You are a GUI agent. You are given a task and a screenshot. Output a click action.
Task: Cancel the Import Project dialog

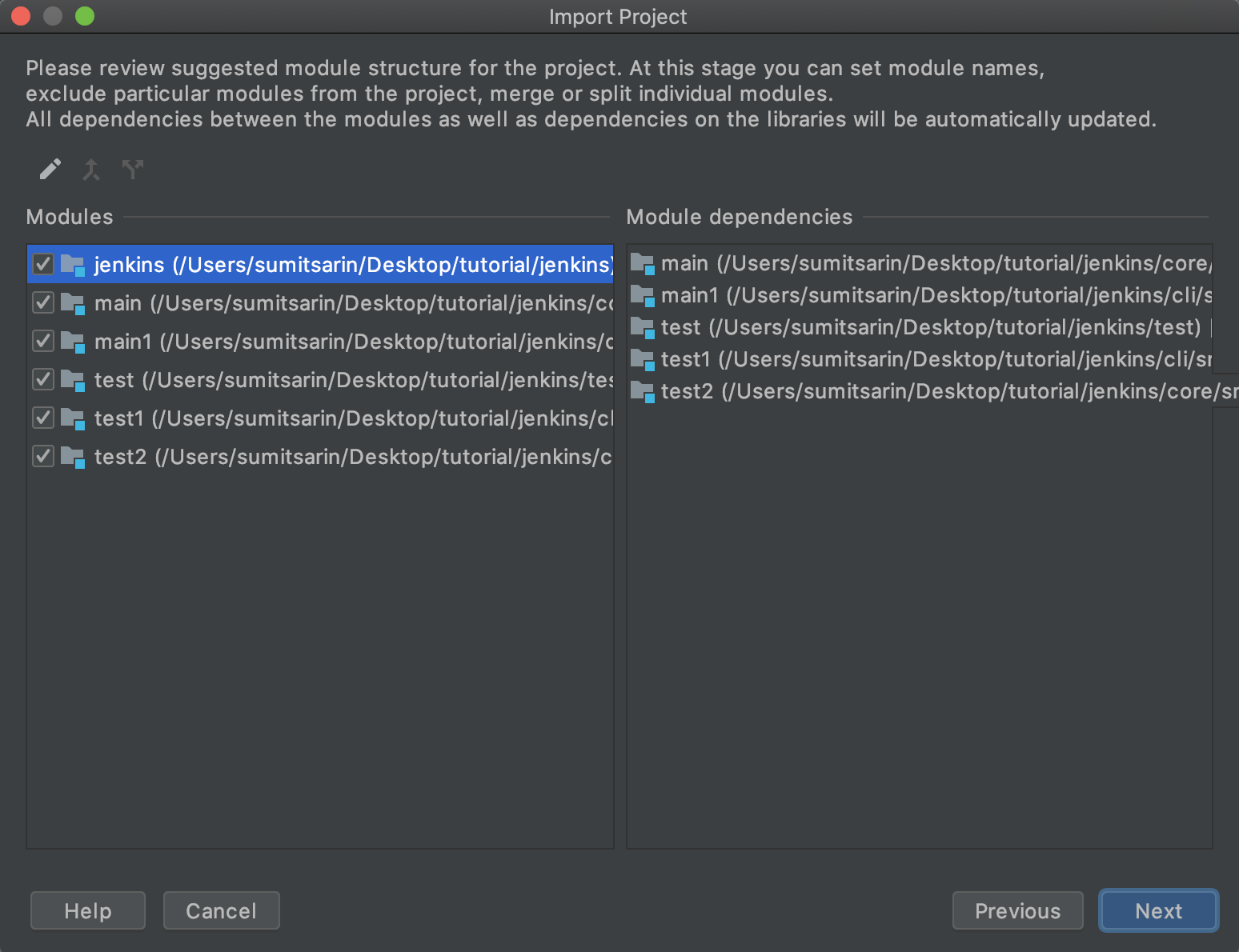221,910
